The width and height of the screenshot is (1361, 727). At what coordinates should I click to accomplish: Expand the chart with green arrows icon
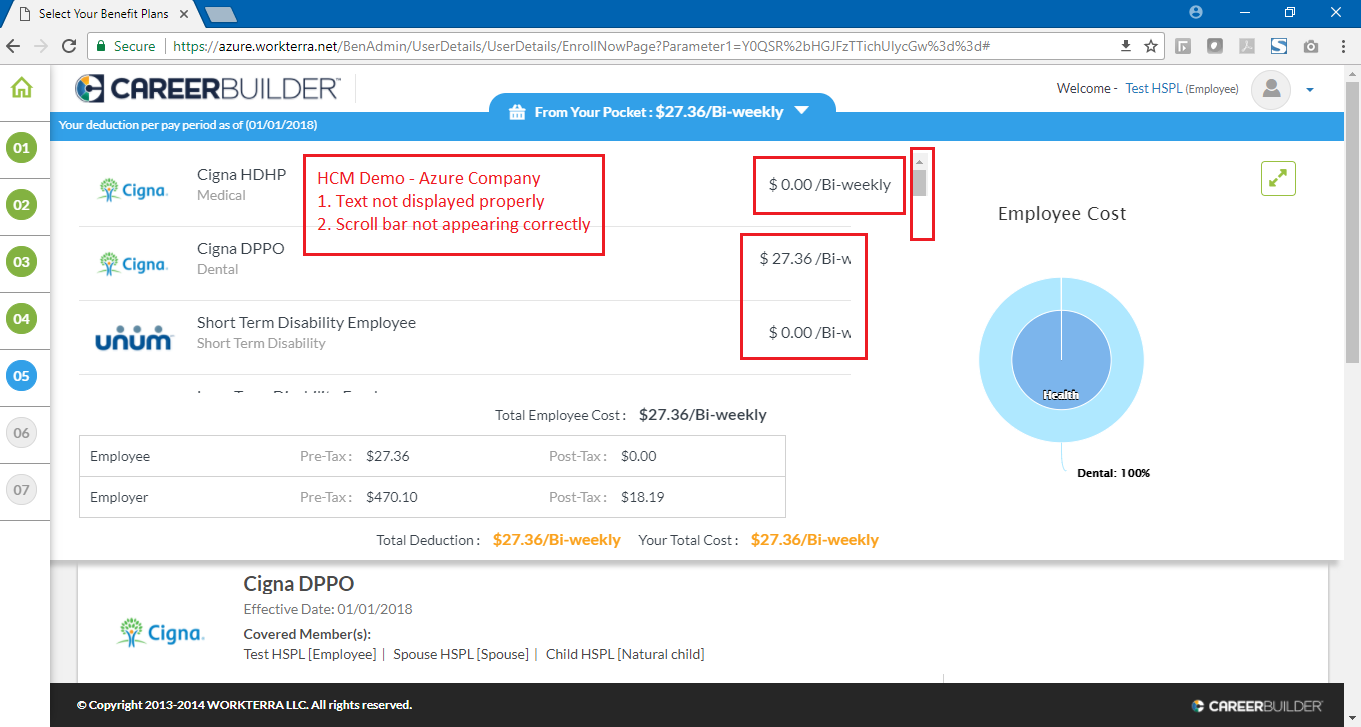pyautogui.click(x=1278, y=178)
